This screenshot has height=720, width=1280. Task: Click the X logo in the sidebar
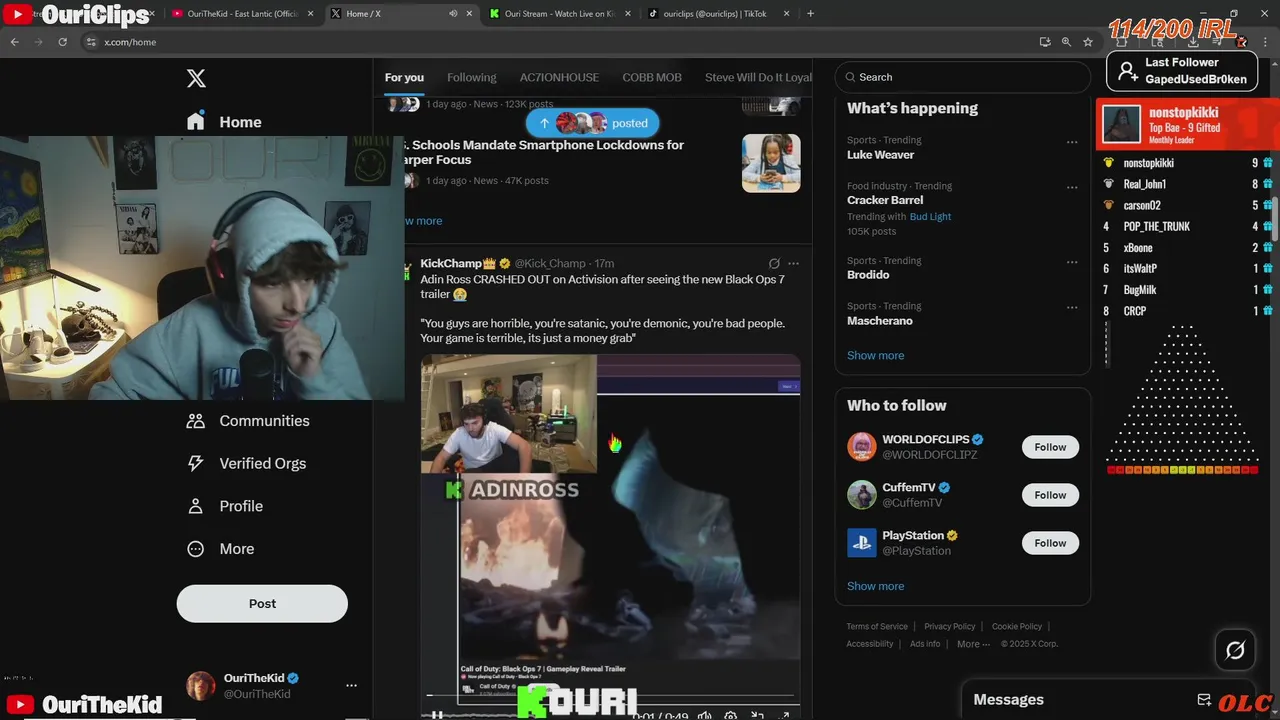197,78
